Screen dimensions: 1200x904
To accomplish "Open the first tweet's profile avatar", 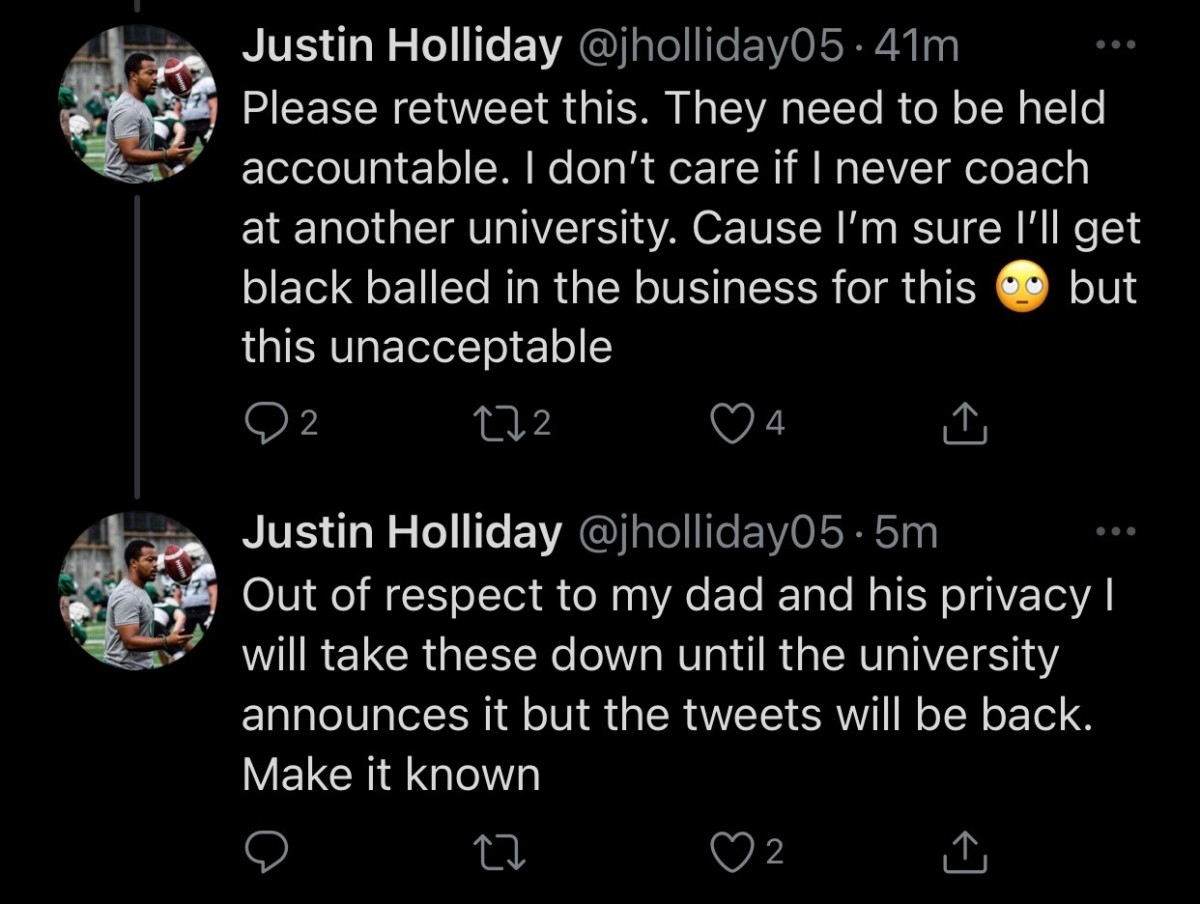I will click(x=136, y=104).
